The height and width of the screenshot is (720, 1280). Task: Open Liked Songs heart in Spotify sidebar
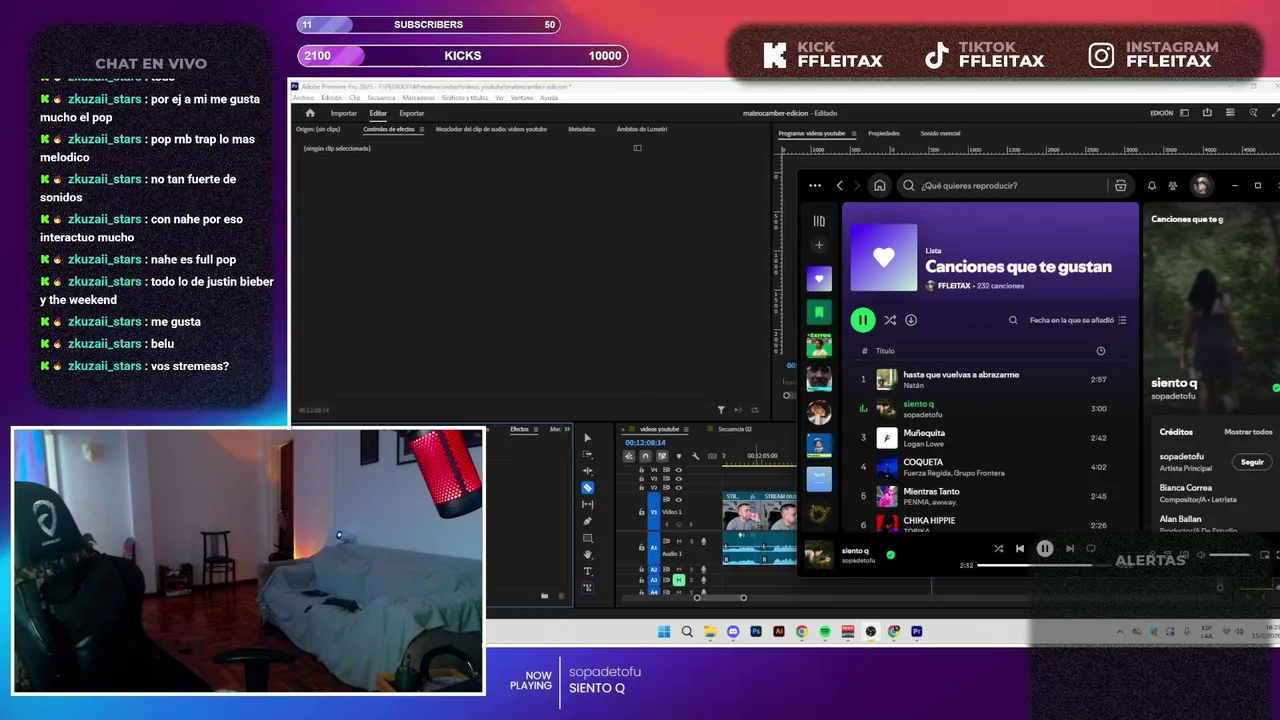pyautogui.click(x=819, y=279)
